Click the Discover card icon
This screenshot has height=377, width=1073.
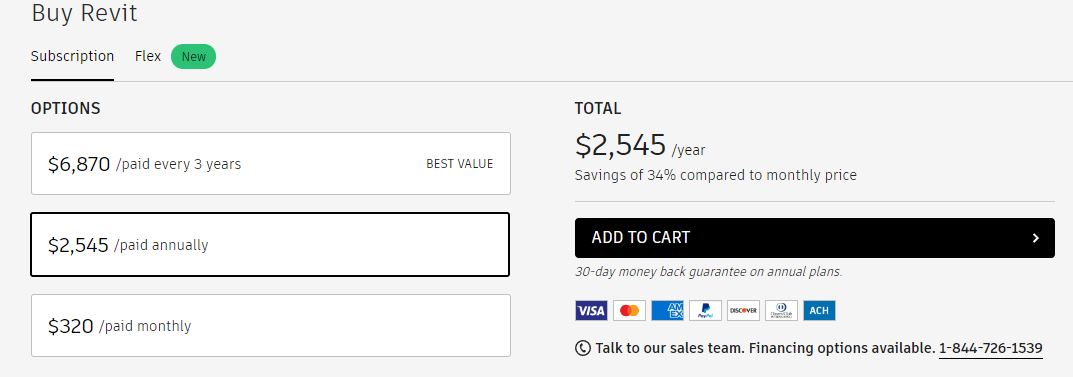(x=743, y=311)
